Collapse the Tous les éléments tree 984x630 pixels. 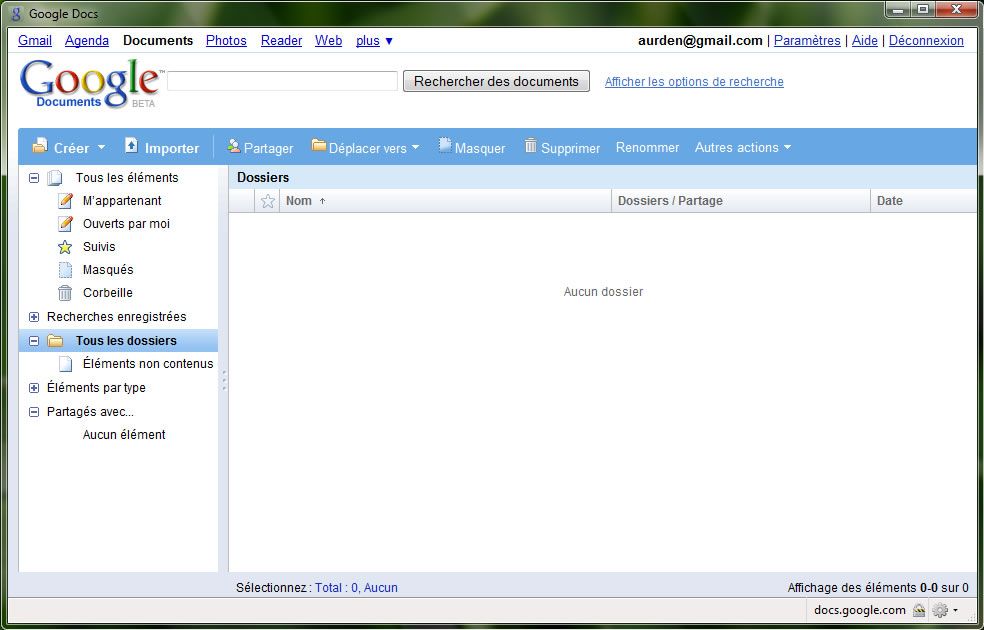[34, 178]
